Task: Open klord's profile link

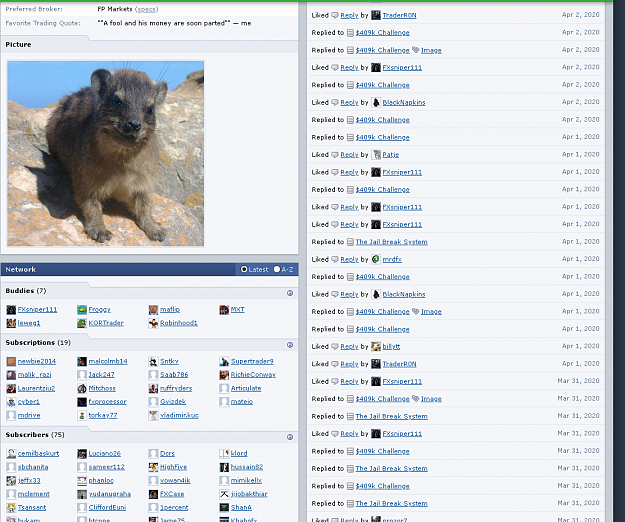Action: click(239, 453)
